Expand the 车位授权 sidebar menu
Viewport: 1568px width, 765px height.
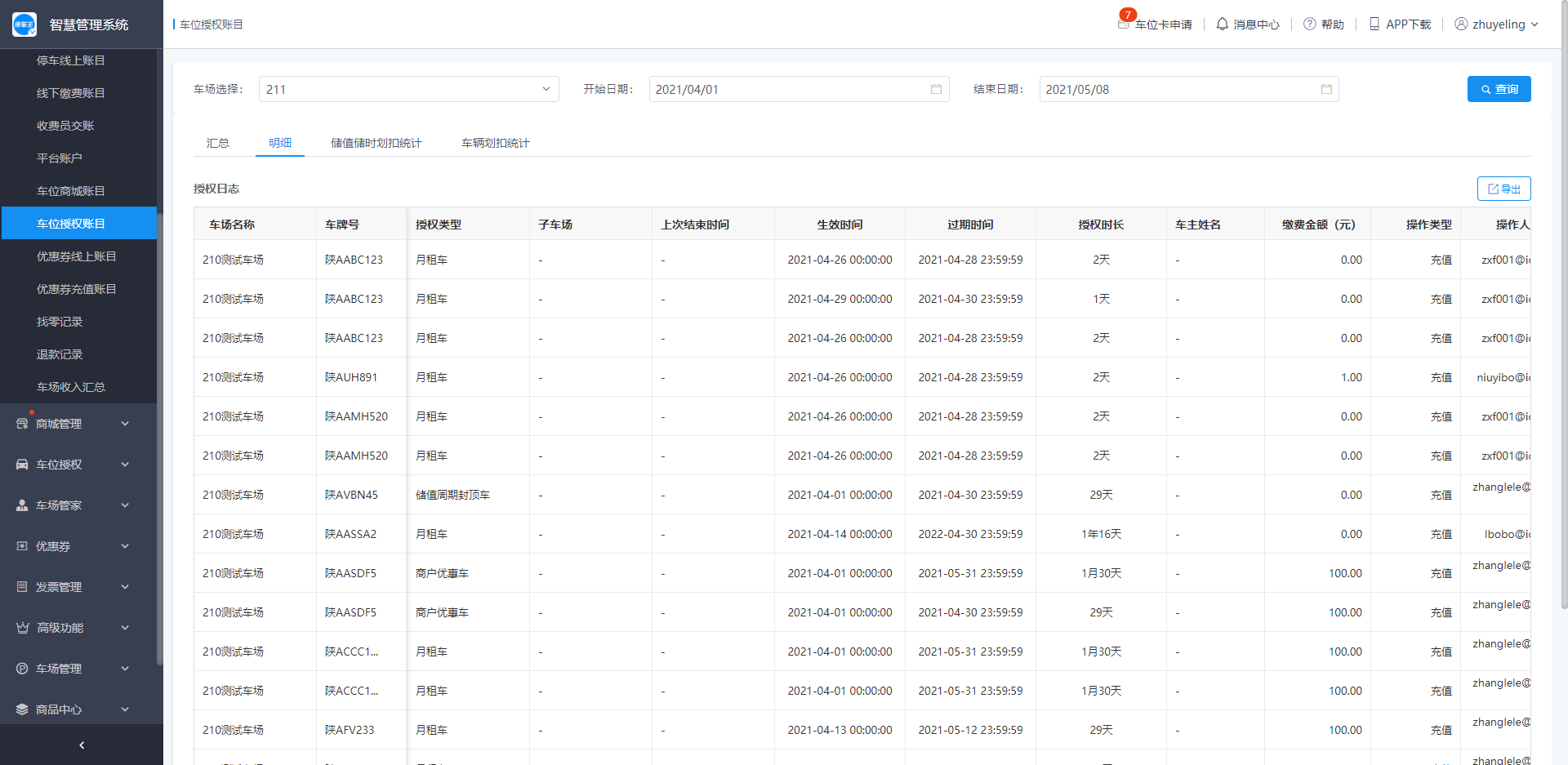coord(73,465)
